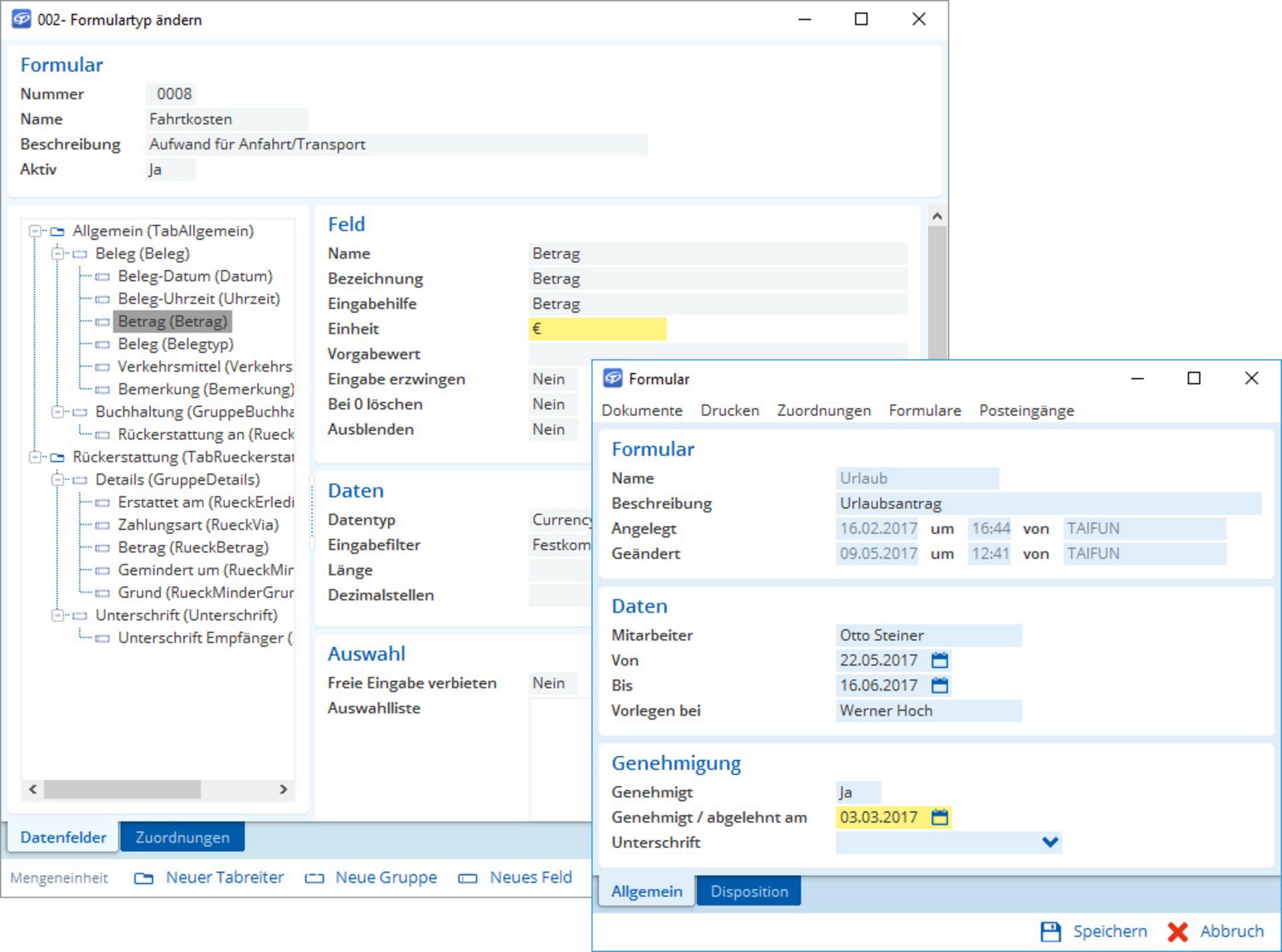1282x952 pixels.
Task: Open the Drucken menu
Action: pyautogui.click(x=729, y=411)
